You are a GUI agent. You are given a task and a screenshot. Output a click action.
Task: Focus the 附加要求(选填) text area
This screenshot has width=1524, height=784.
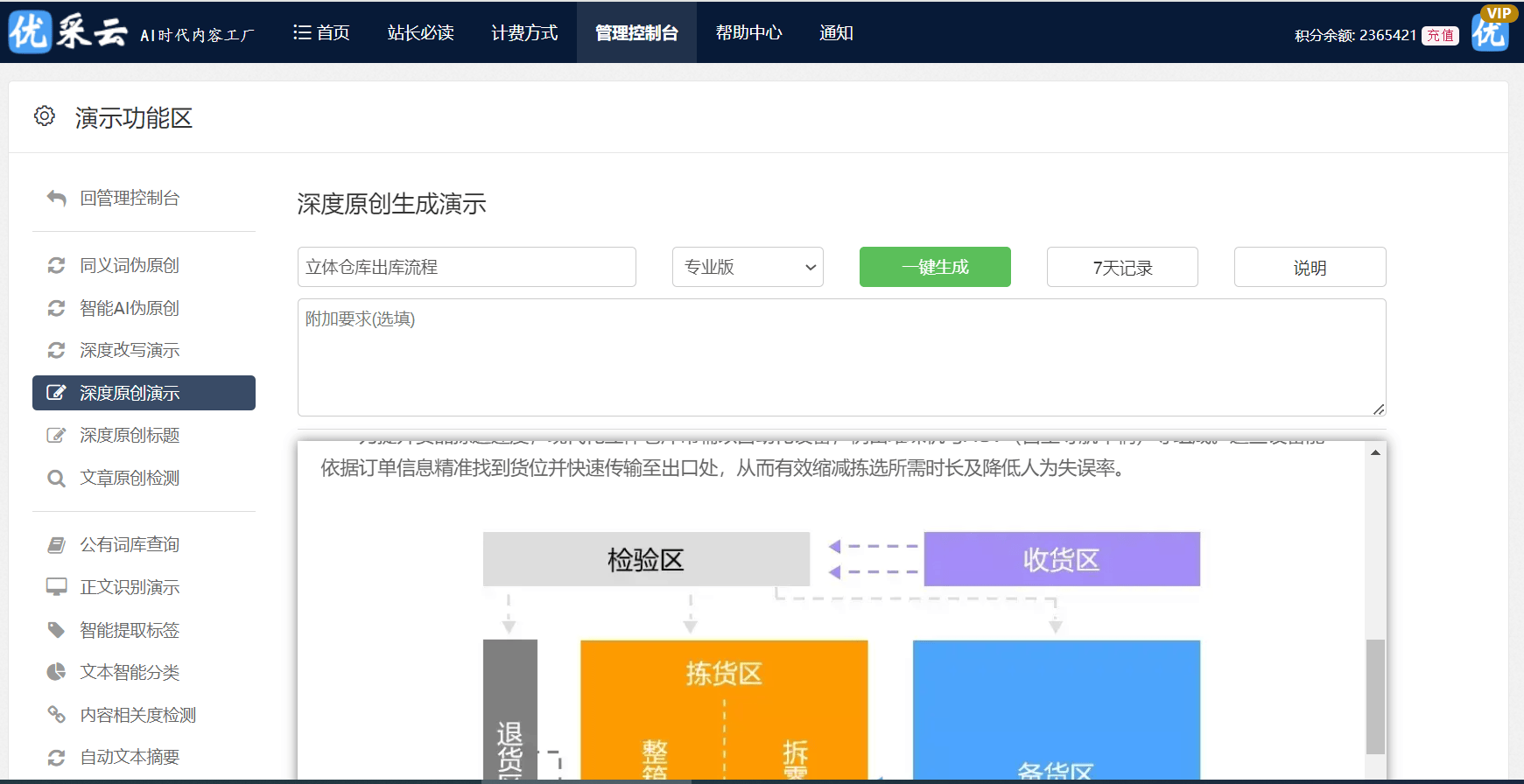(841, 357)
